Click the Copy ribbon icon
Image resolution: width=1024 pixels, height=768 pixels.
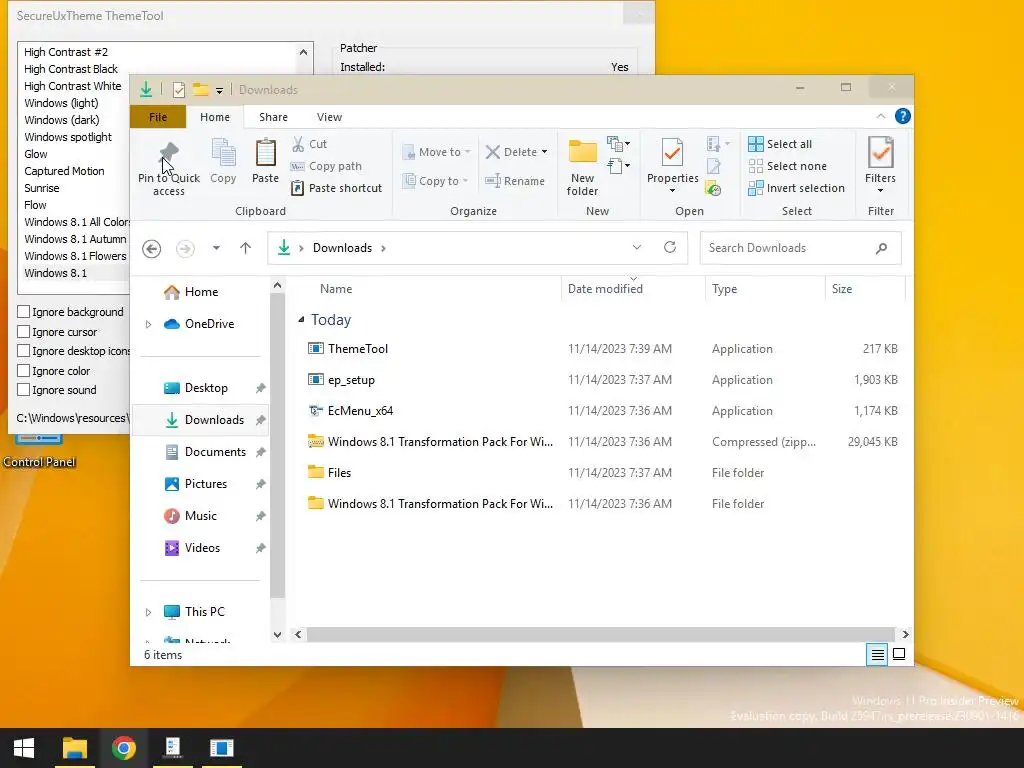[x=223, y=152]
